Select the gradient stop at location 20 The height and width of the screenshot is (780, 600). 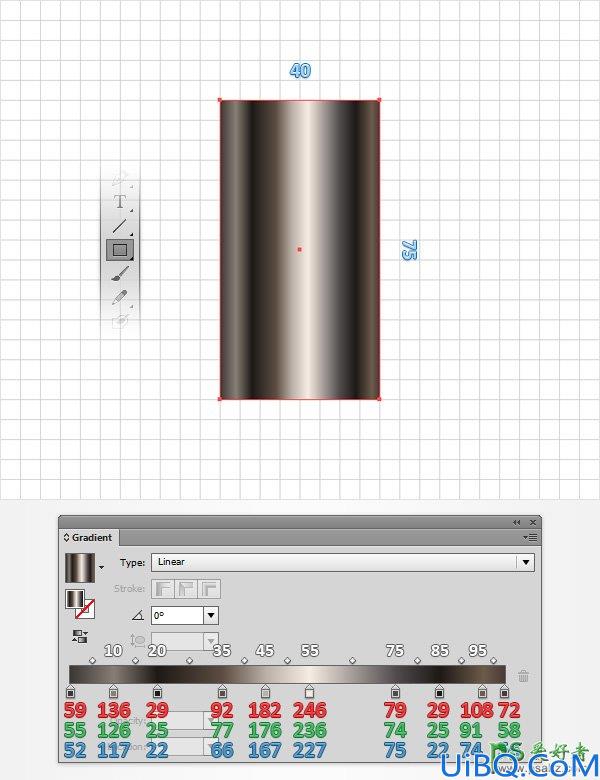pos(157,692)
